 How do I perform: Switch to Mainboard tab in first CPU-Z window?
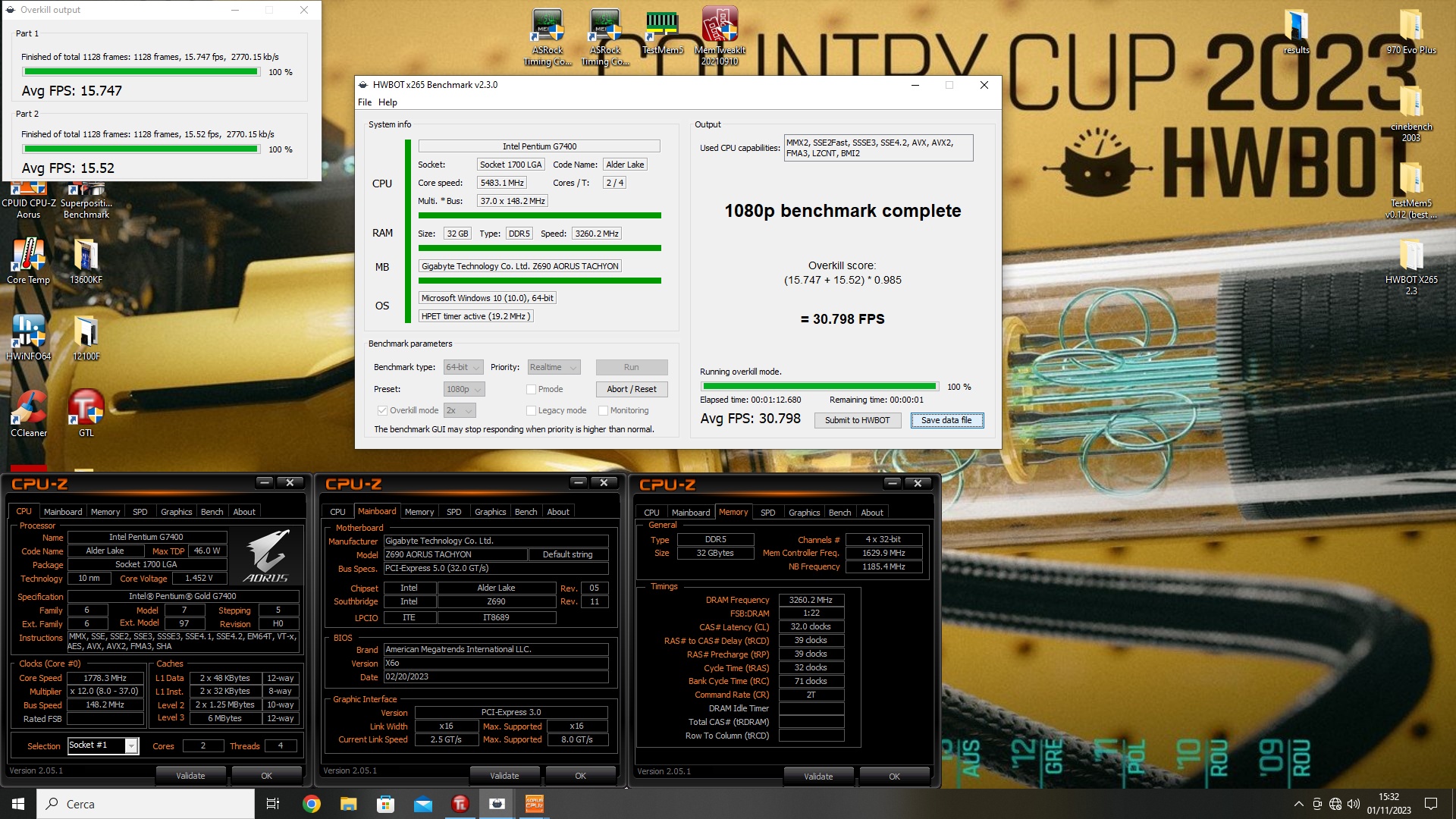click(x=63, y=512)
